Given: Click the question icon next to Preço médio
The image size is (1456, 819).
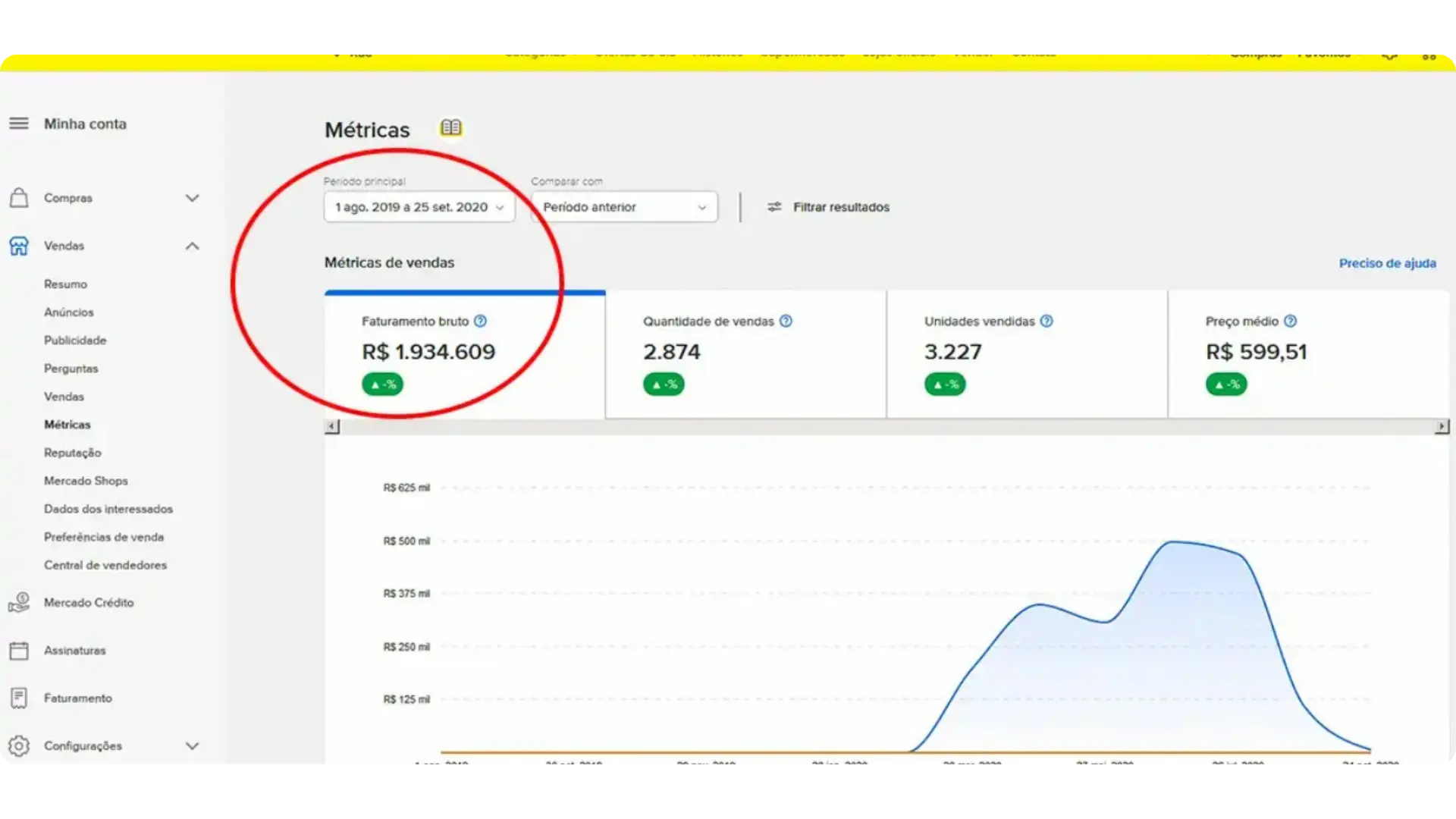Looking at the screenshot, I should (1290, 321).
